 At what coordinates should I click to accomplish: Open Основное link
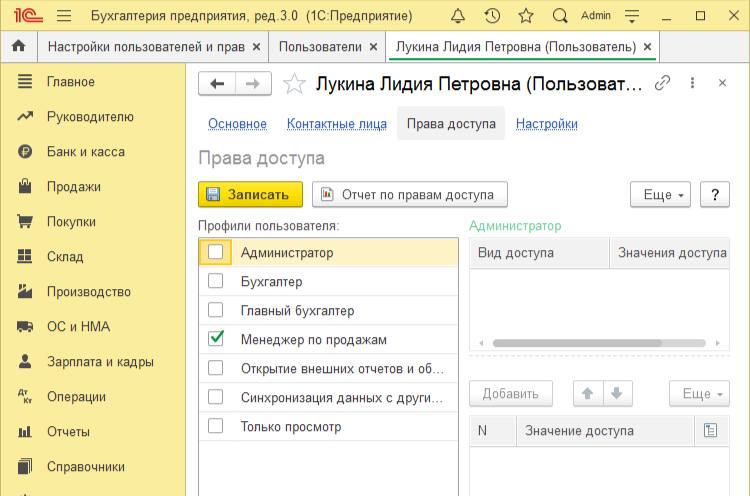237,124
